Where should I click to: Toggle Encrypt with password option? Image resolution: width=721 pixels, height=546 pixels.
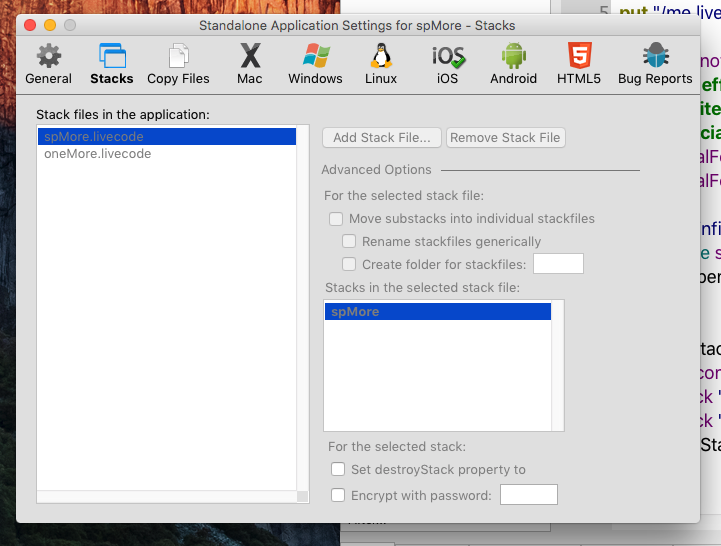pyautogui.click(x=338, y=495)
